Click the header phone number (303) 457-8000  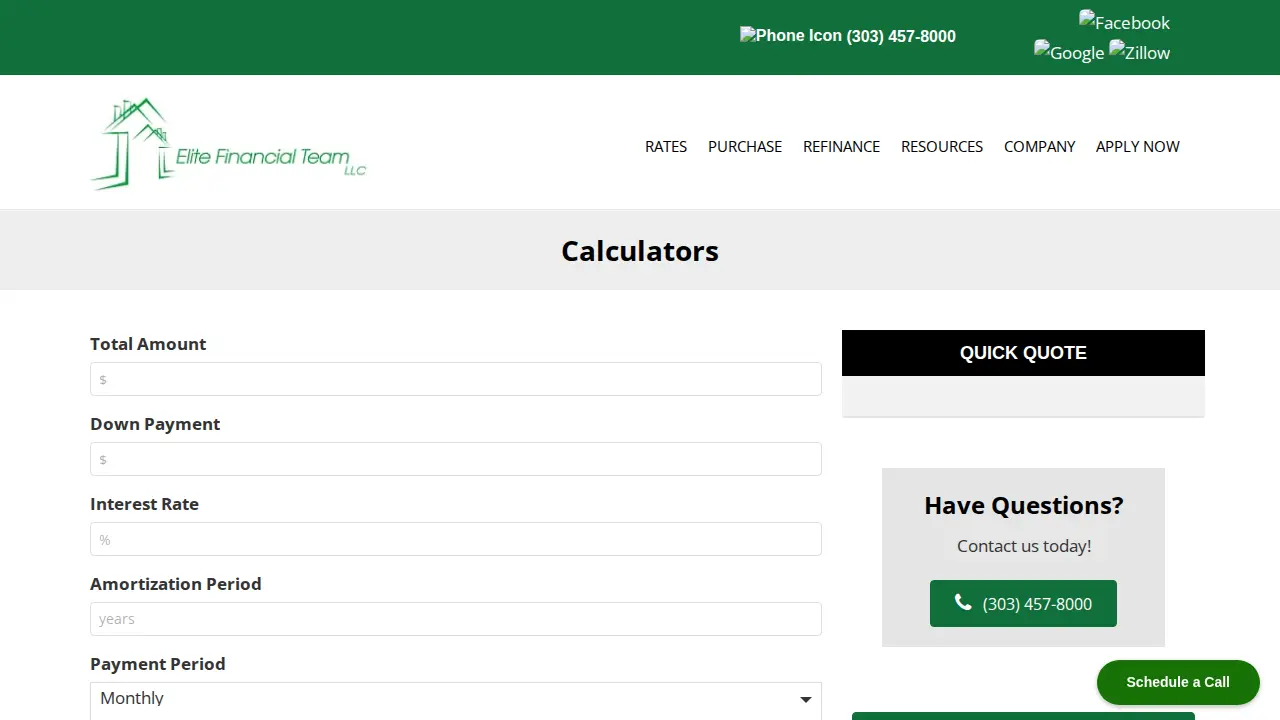pos(901,36)
